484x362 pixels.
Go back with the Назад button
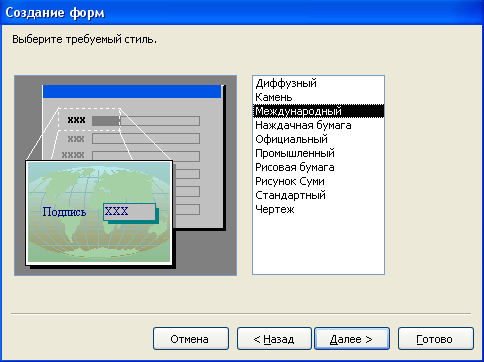click(x=274, y=339)
